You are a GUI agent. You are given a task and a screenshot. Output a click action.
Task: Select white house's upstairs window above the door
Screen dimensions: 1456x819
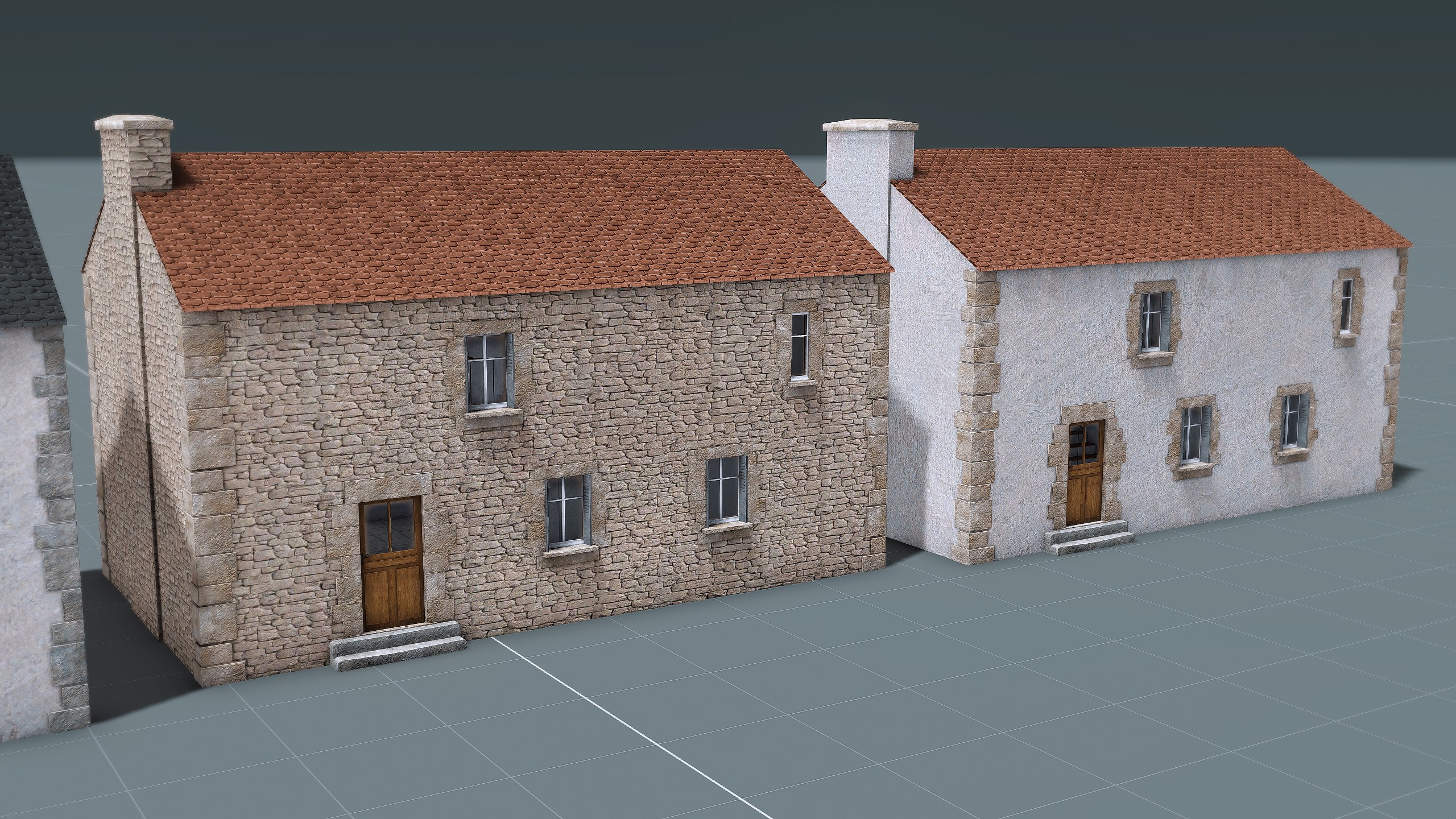(x=1155, y=322)
